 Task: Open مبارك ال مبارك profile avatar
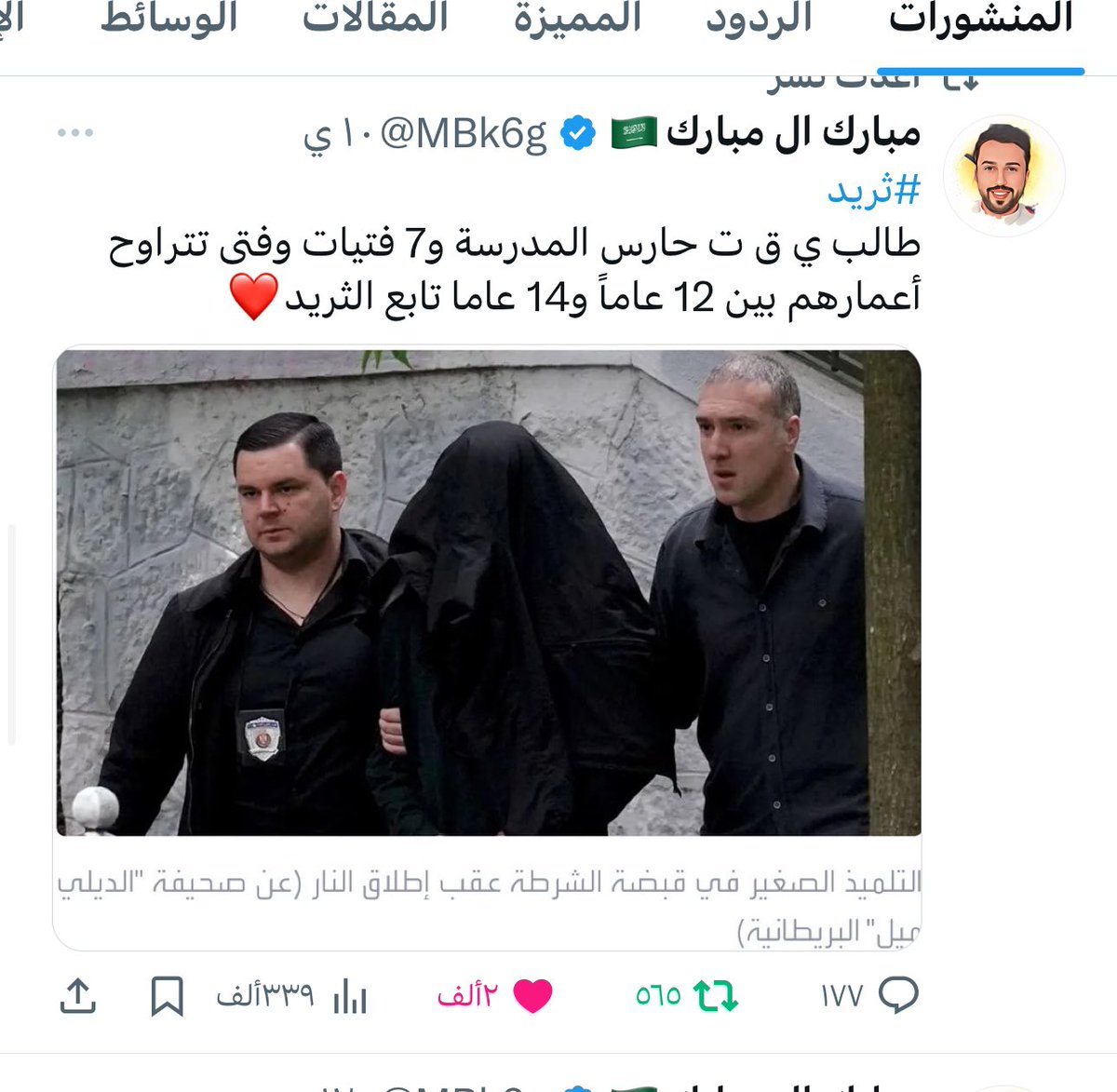click(1004, 176)
